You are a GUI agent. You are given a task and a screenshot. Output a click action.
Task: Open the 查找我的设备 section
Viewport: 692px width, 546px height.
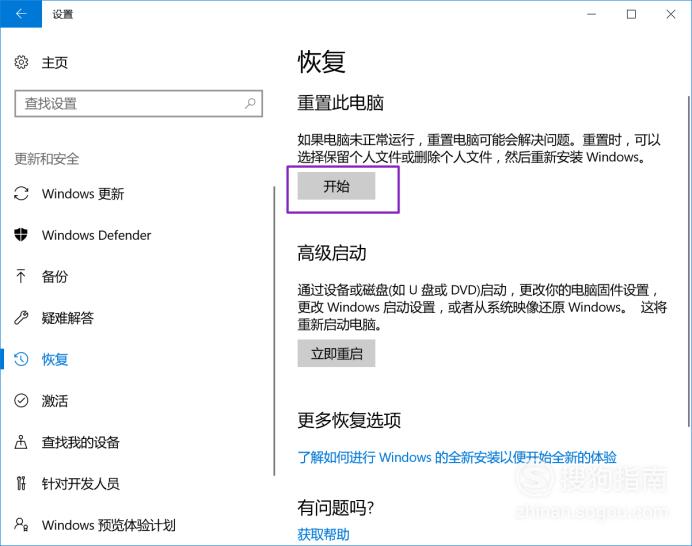click(80, 442)
